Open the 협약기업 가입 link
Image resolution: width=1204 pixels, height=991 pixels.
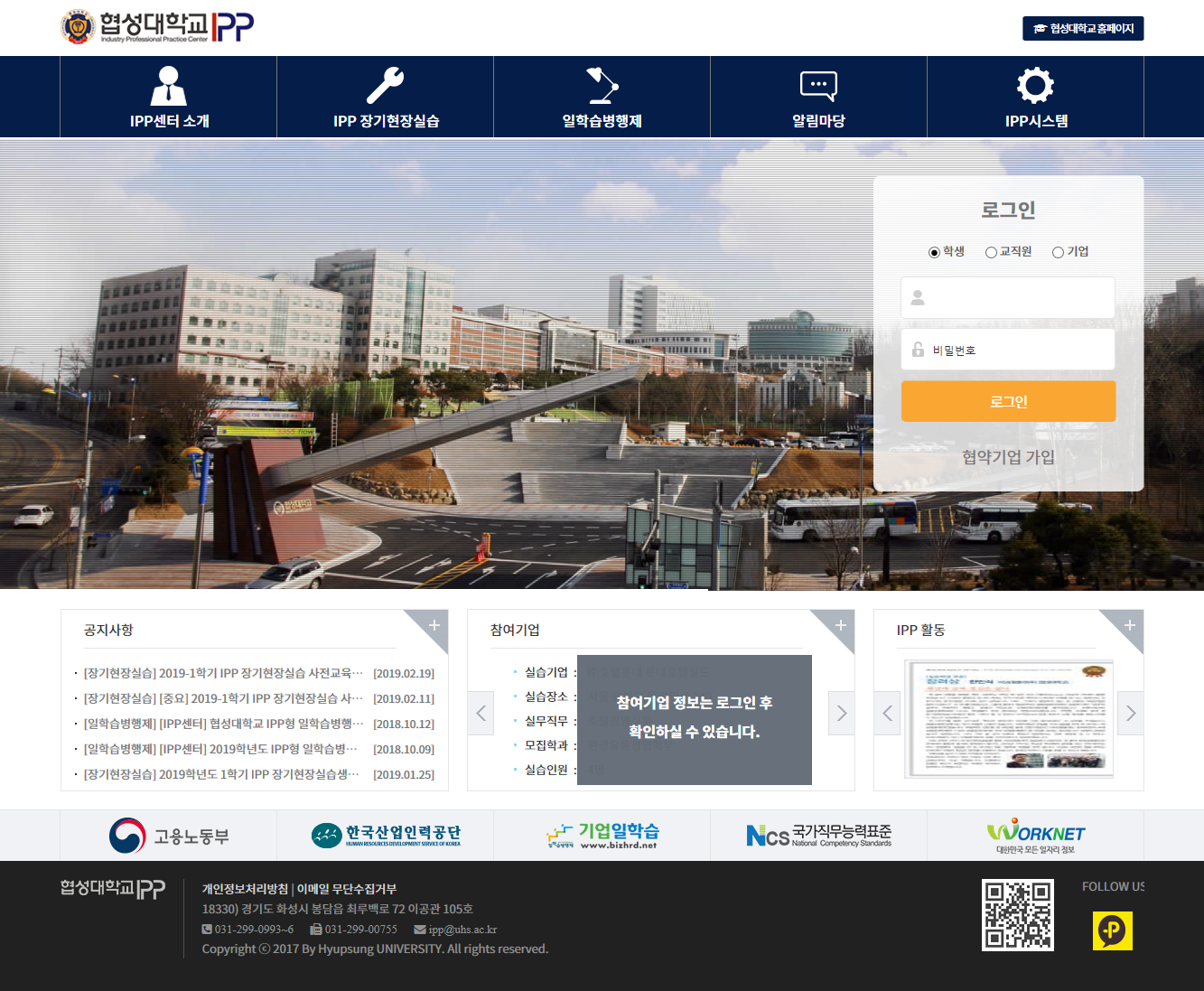coord(1008,457)
